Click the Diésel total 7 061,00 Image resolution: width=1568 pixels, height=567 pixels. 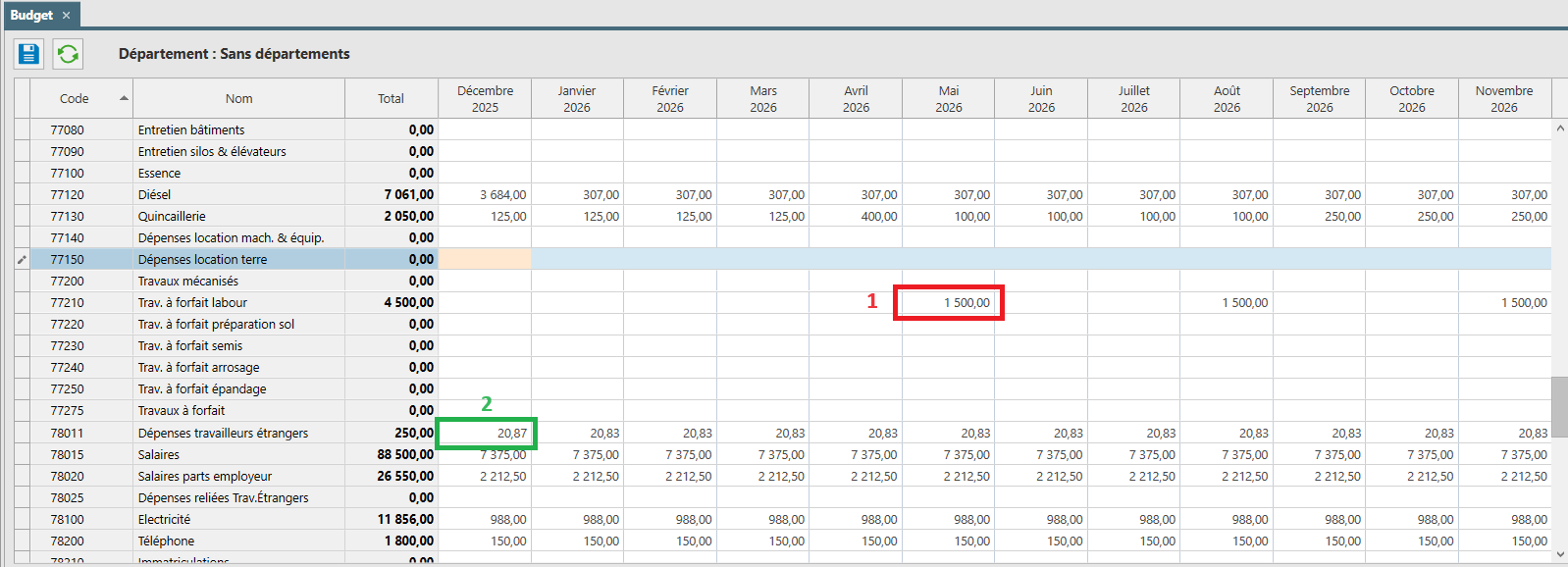[x=409, y=194]
